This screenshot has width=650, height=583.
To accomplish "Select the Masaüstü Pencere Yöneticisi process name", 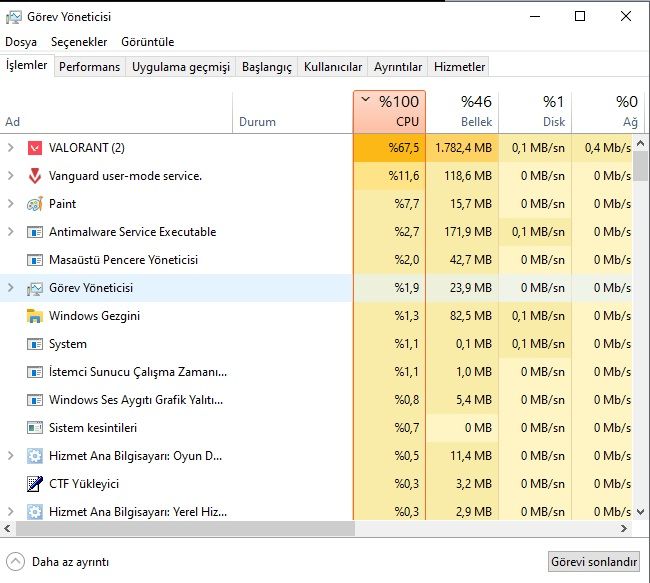I will pyautogui.click(x=124, y=260).
